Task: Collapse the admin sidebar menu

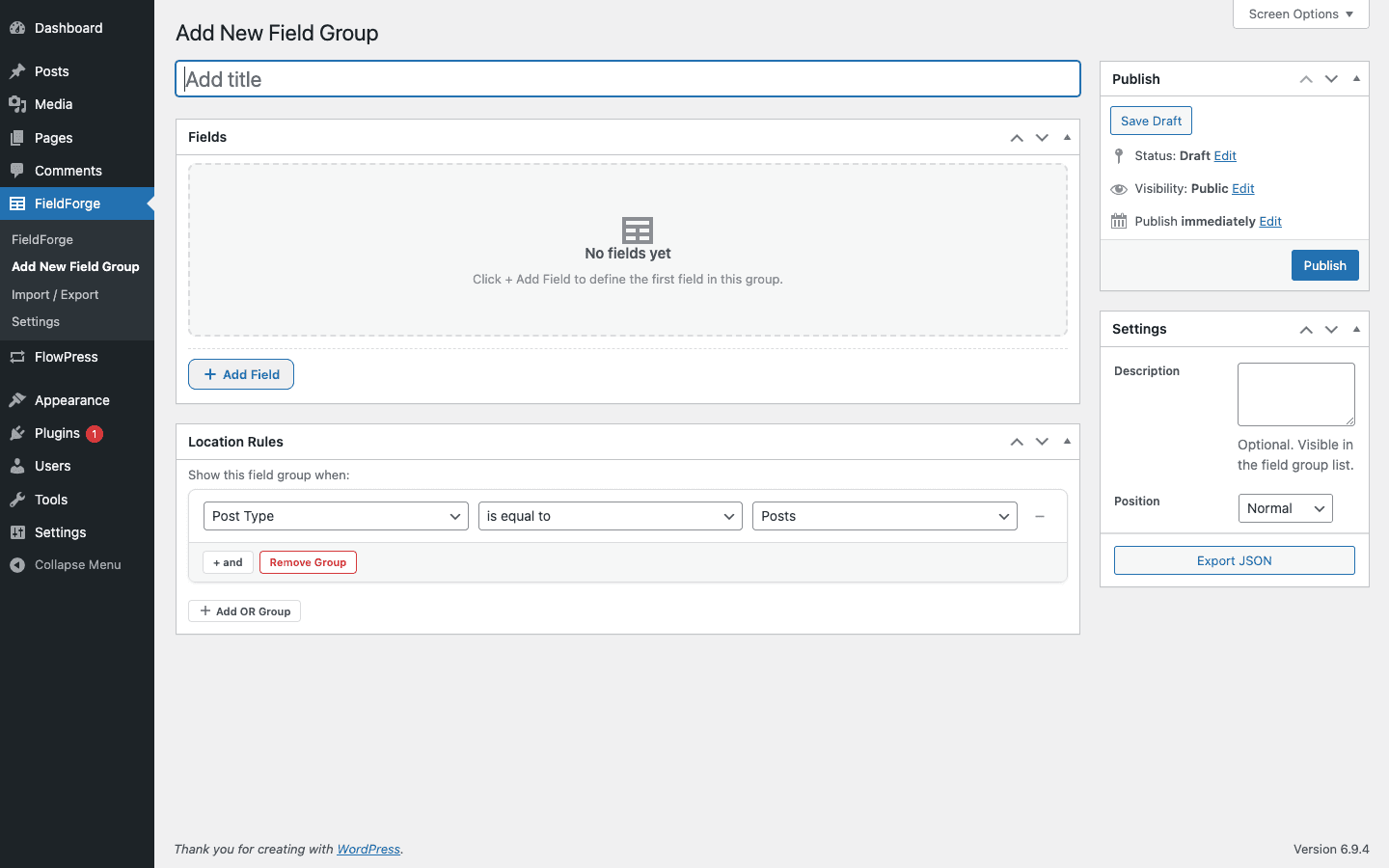Action: pyautogui.click(x=77, y=565)
